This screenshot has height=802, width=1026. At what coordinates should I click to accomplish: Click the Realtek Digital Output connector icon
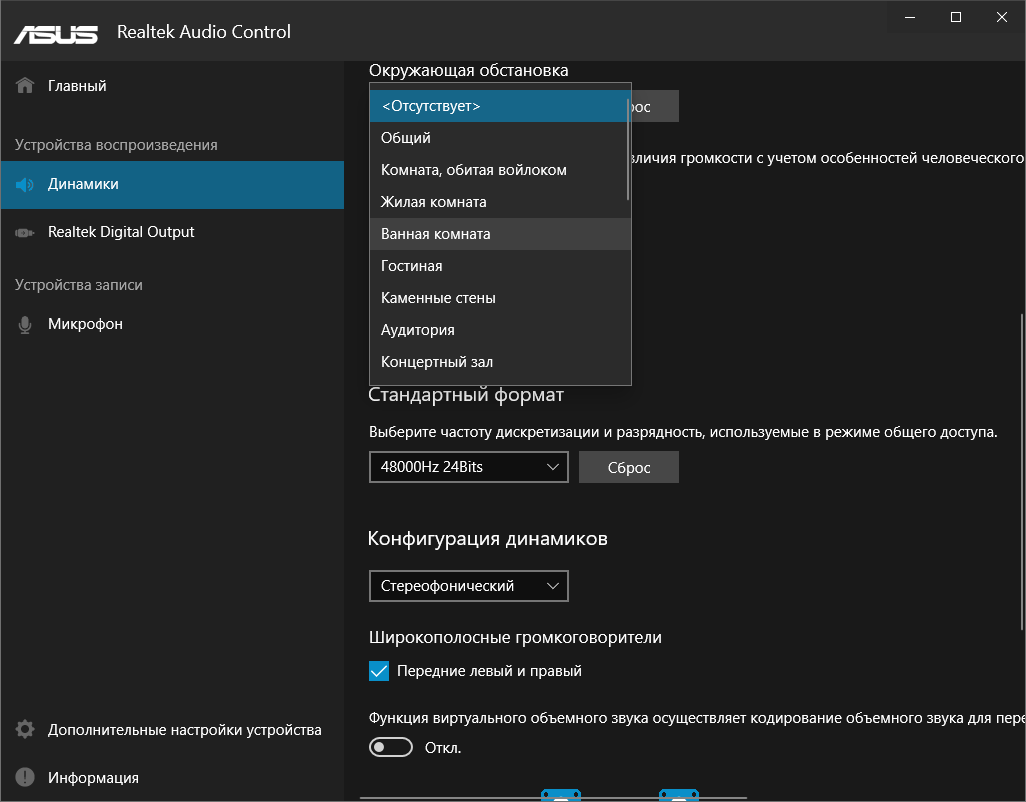[x=26, y=233]
